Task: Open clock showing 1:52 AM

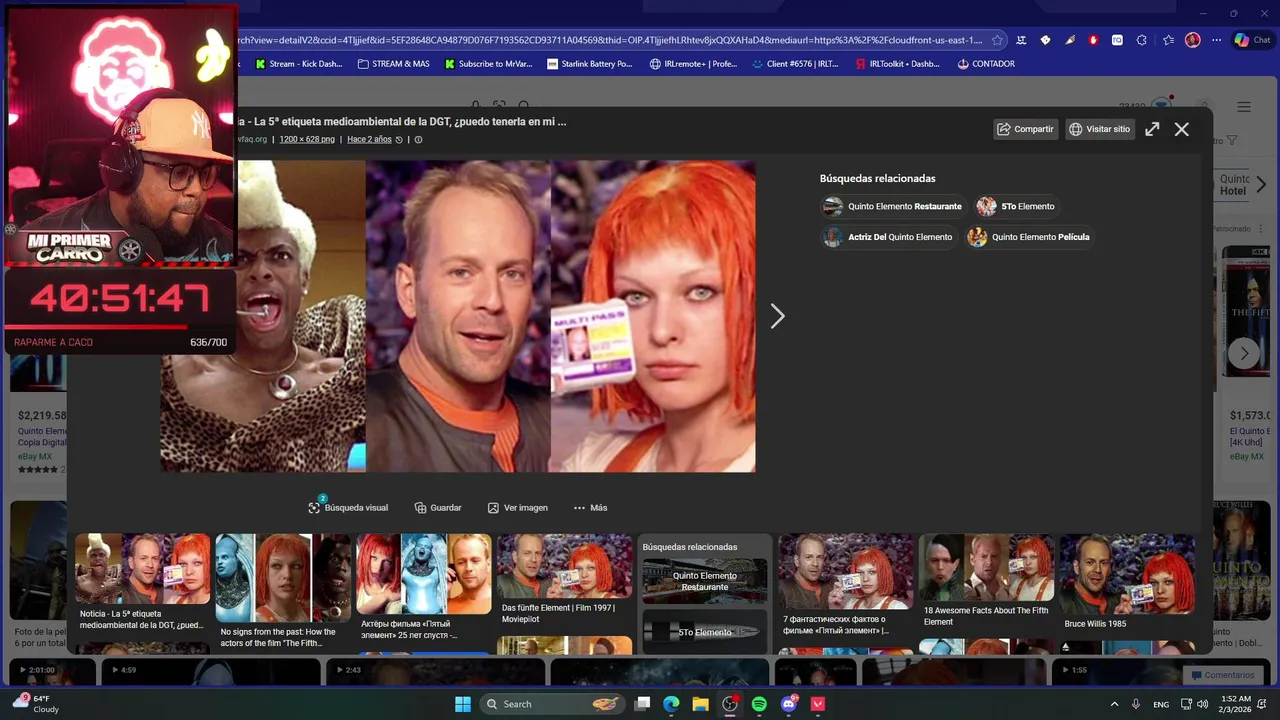Action: 1236,704
